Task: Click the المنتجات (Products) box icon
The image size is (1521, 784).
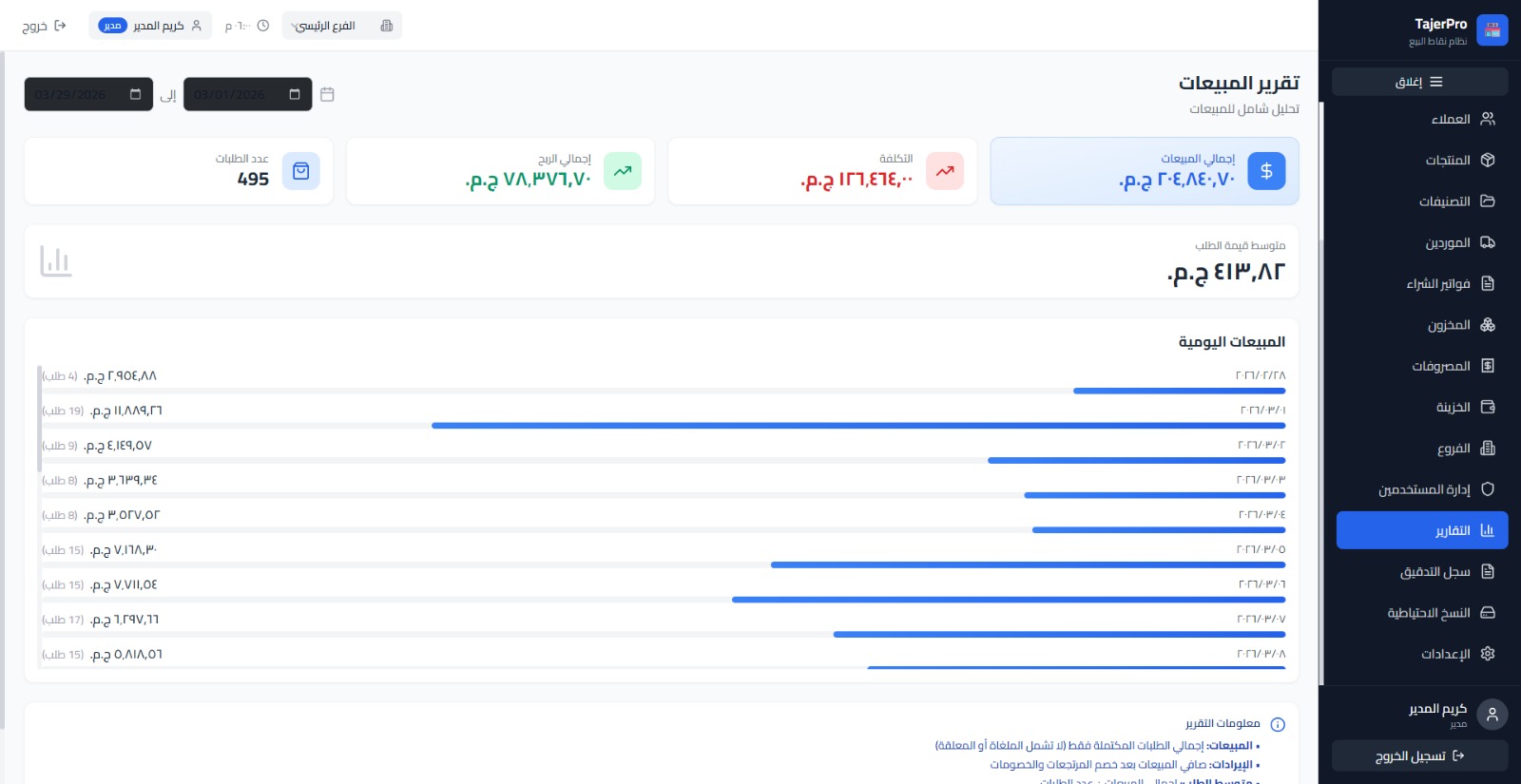Action: (x=1488, y=160)
